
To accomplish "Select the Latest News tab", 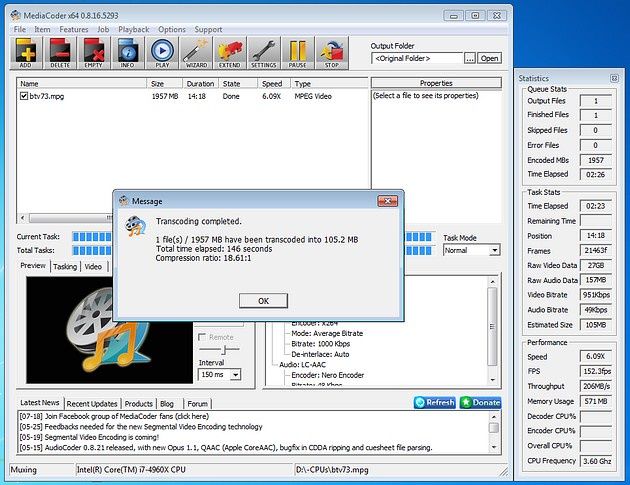I will coord(39,403).
